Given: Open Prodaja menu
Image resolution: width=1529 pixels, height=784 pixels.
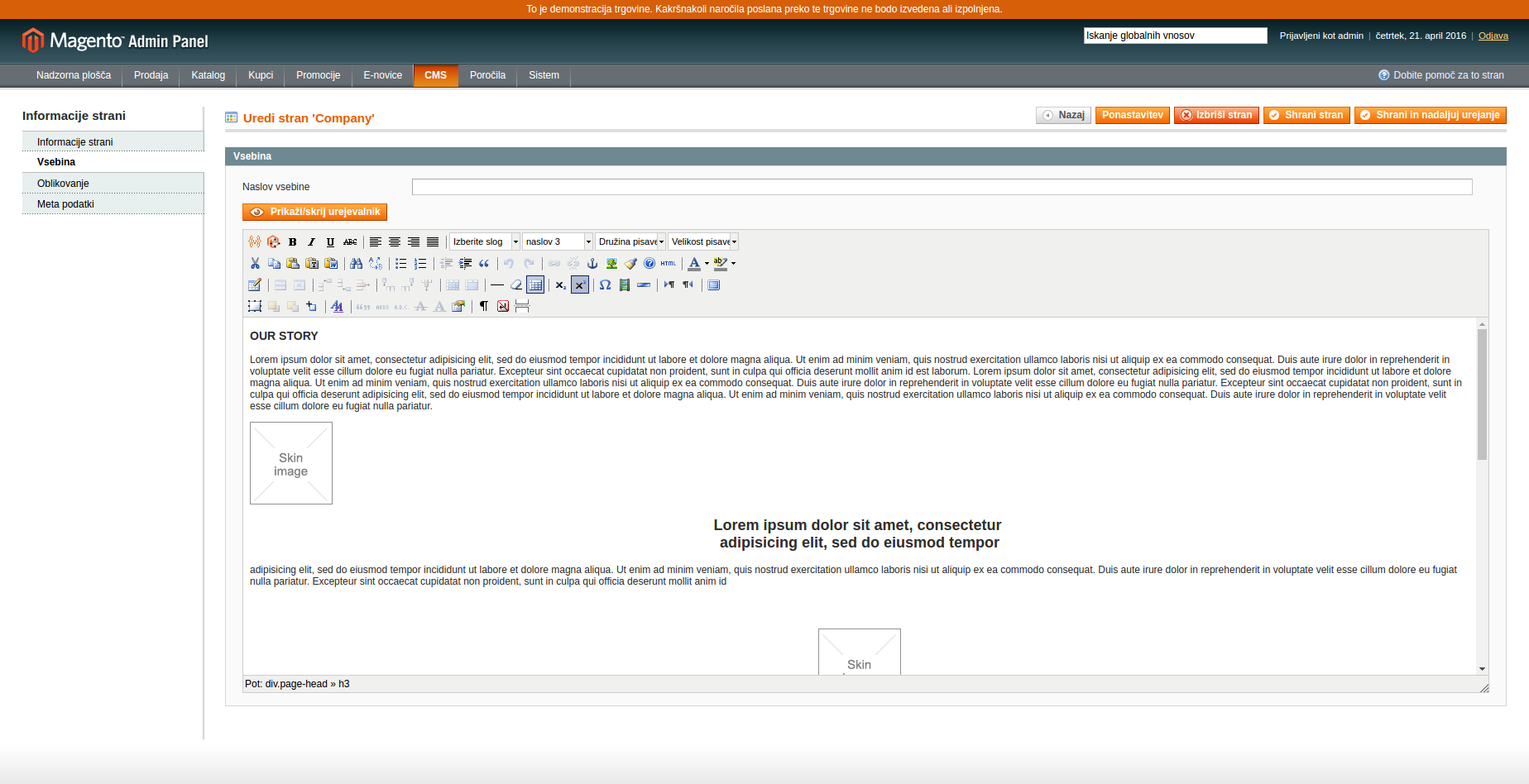Looking at the screenshot, I should click(151, 75).
